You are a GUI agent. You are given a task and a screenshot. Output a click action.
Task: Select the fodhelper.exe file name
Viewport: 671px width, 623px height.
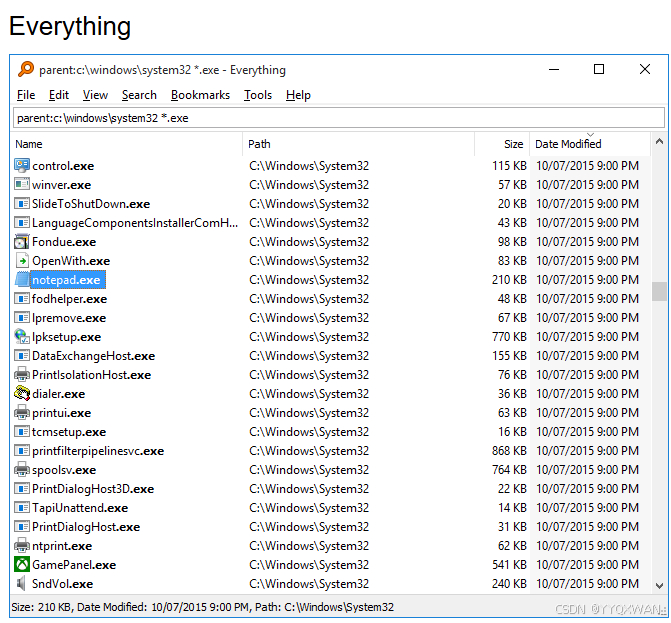coord(69,299)
